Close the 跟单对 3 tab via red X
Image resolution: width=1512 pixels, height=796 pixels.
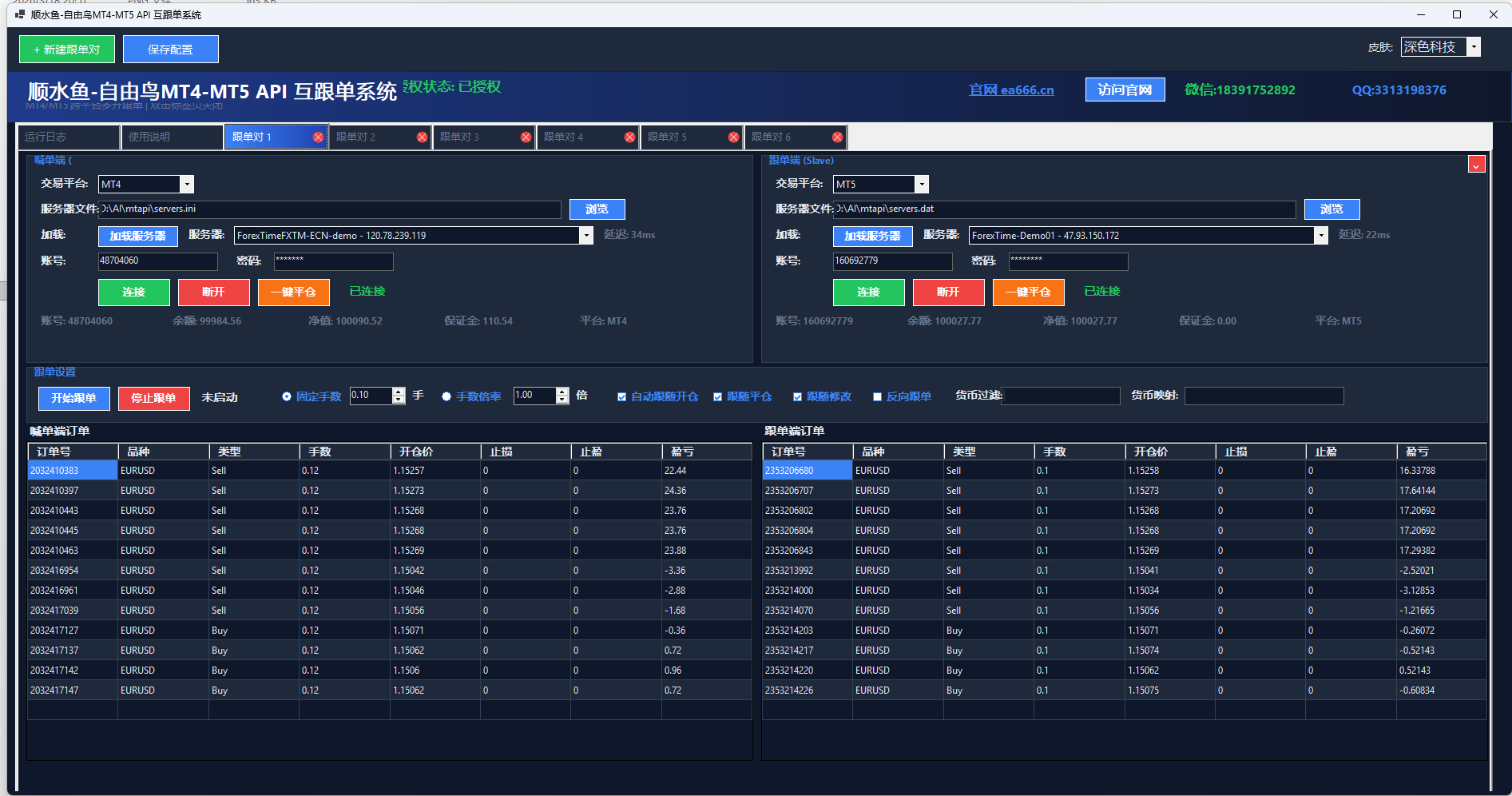[526, 137]
